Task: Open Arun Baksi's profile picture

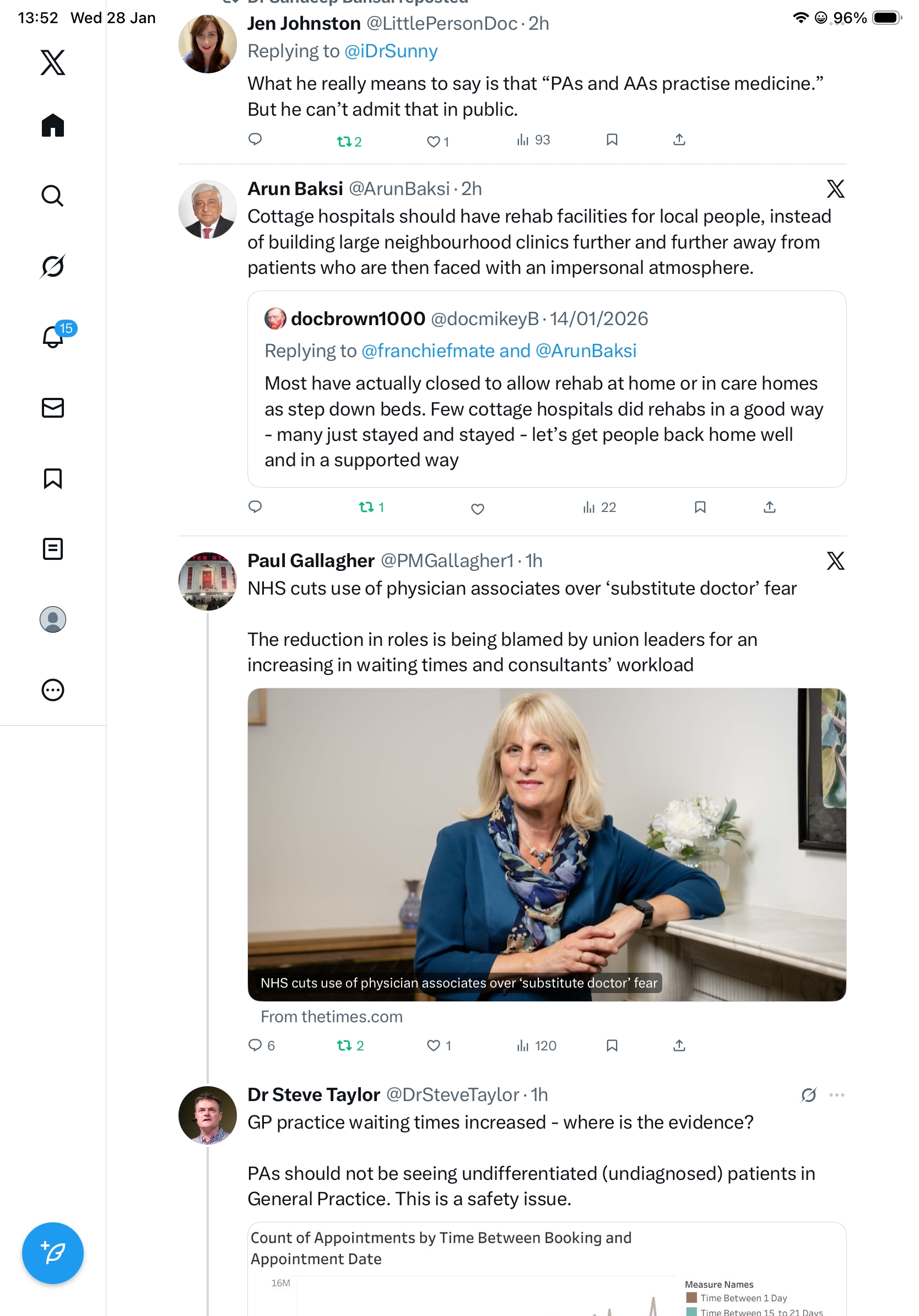Action: (207, 210)
